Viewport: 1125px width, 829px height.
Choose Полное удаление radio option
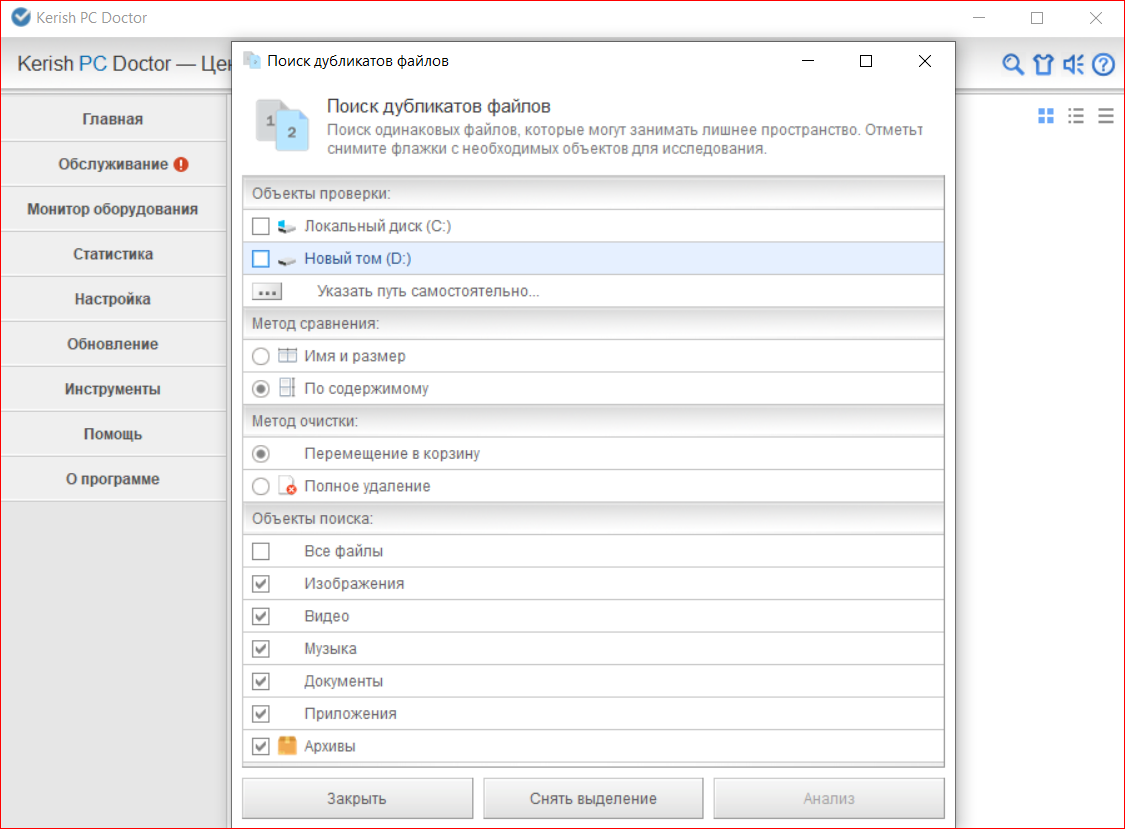click(260, 486)
